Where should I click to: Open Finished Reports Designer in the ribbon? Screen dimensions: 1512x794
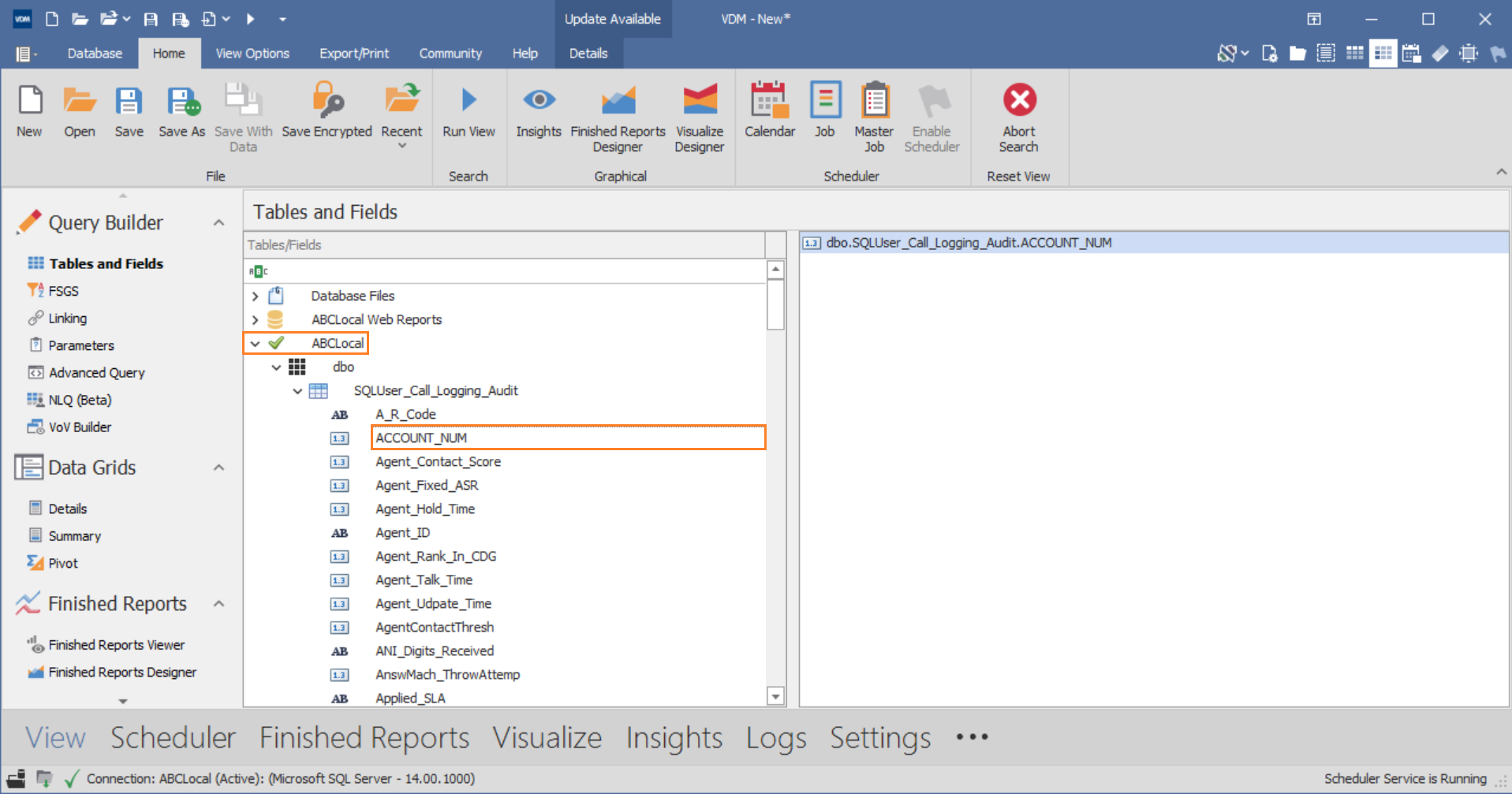pyautogui.click(x=618, y=118)
